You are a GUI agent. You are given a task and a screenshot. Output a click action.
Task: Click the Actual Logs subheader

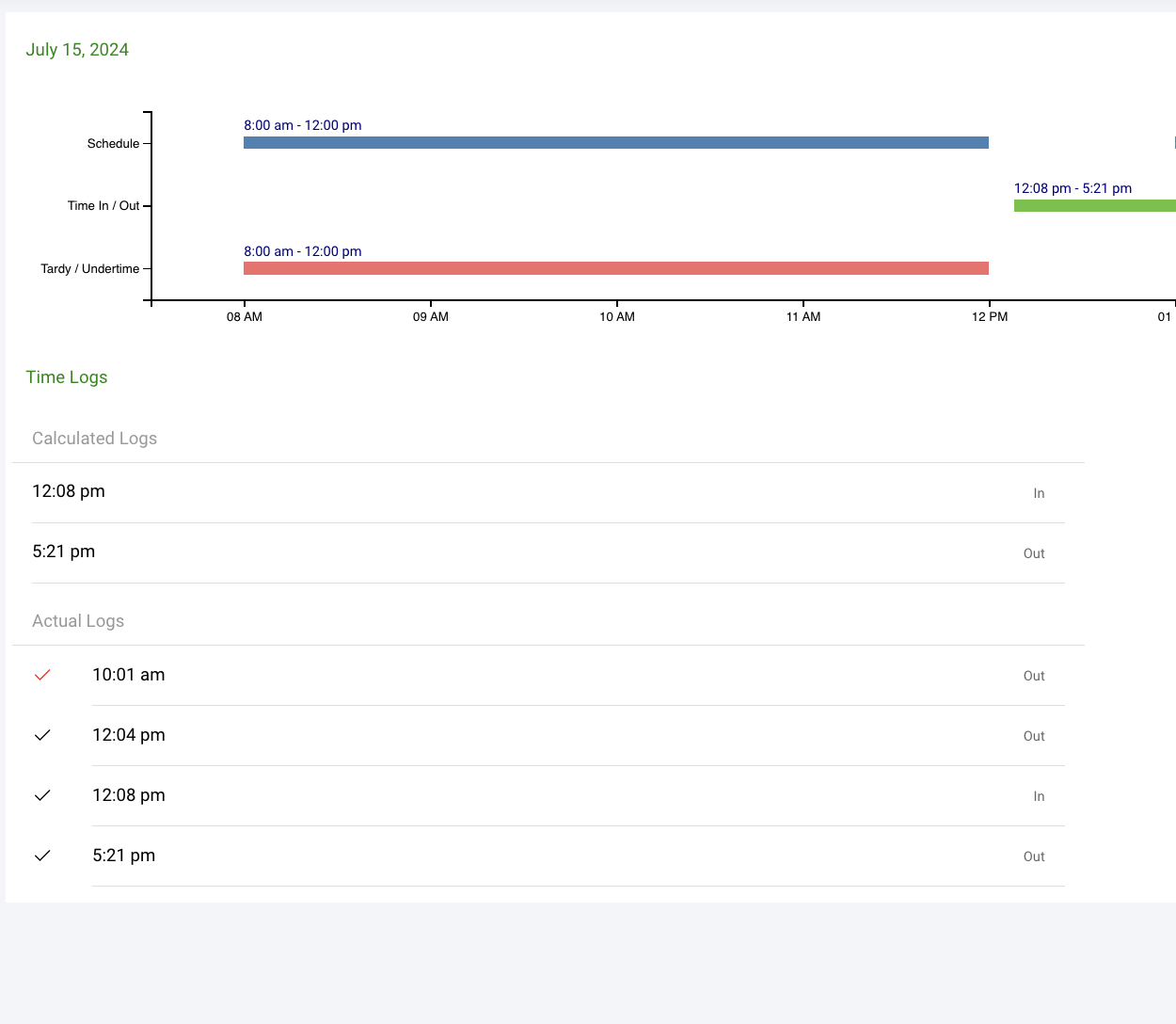(x=78, y=621)
